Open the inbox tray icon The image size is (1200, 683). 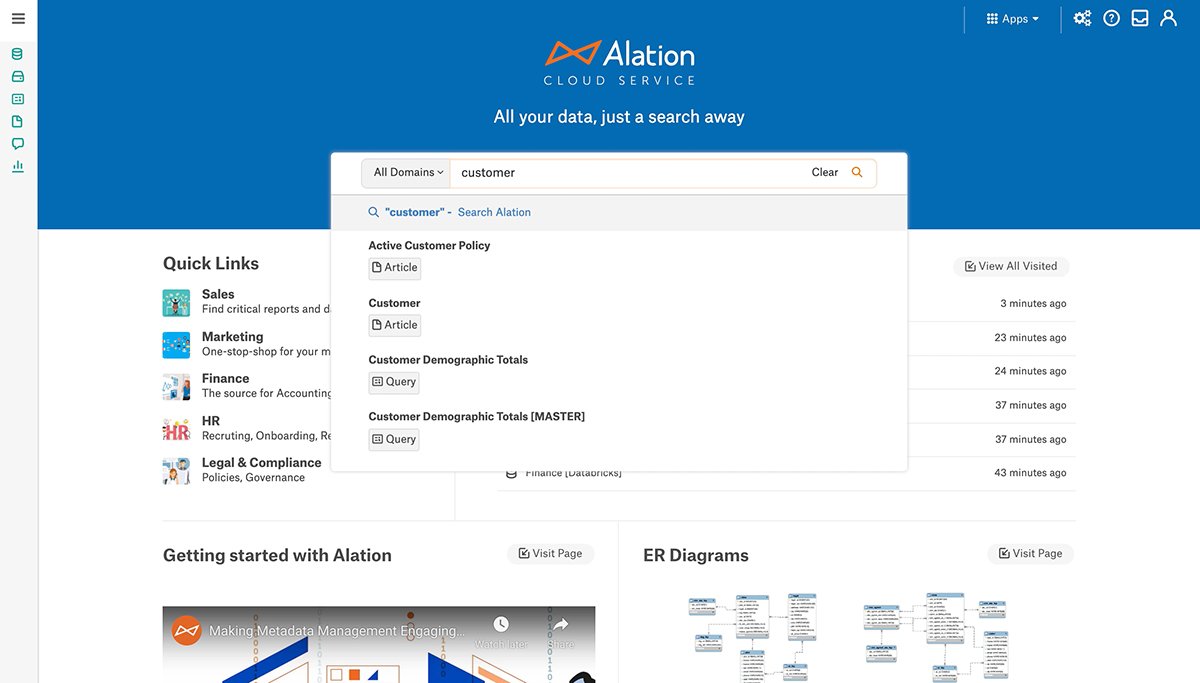[x=1140, y=19]
